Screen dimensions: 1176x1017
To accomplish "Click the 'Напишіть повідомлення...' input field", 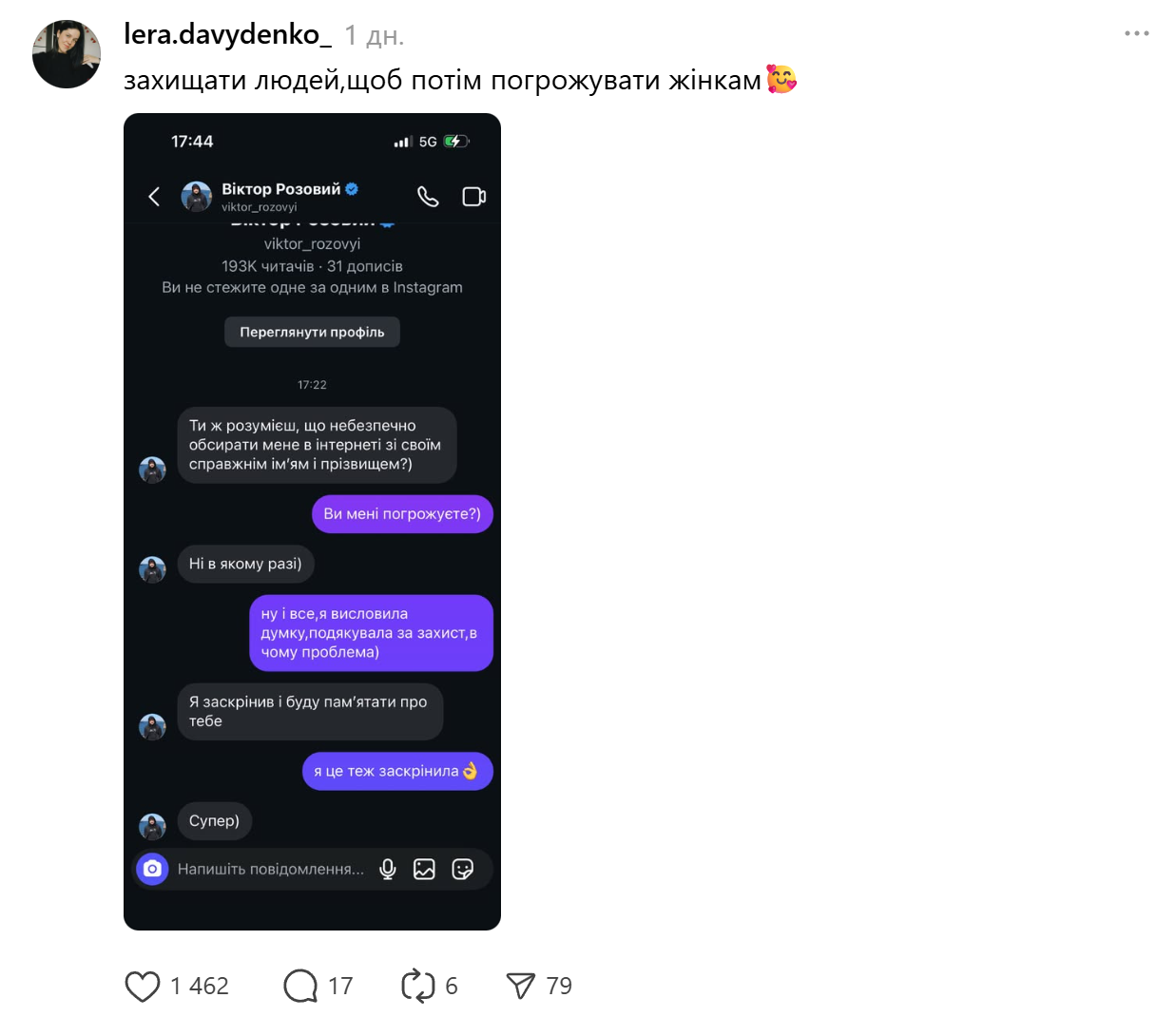I will click(271, 869).
